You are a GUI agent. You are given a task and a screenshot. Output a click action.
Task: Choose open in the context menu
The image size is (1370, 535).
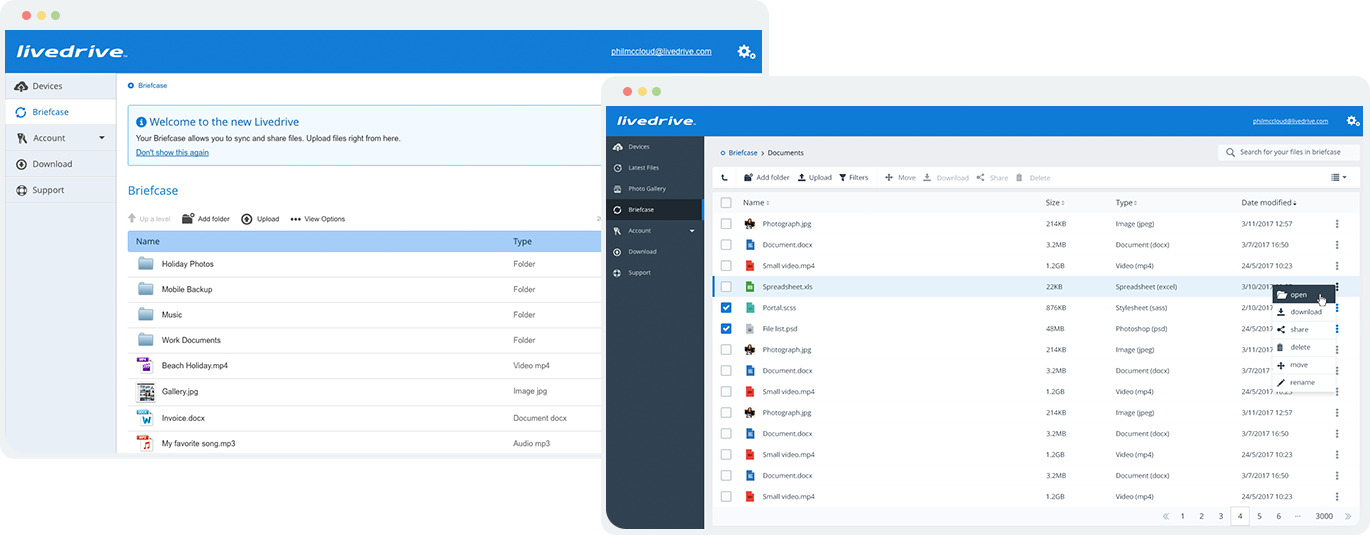pyautogui.click(x=1304, y=295)
